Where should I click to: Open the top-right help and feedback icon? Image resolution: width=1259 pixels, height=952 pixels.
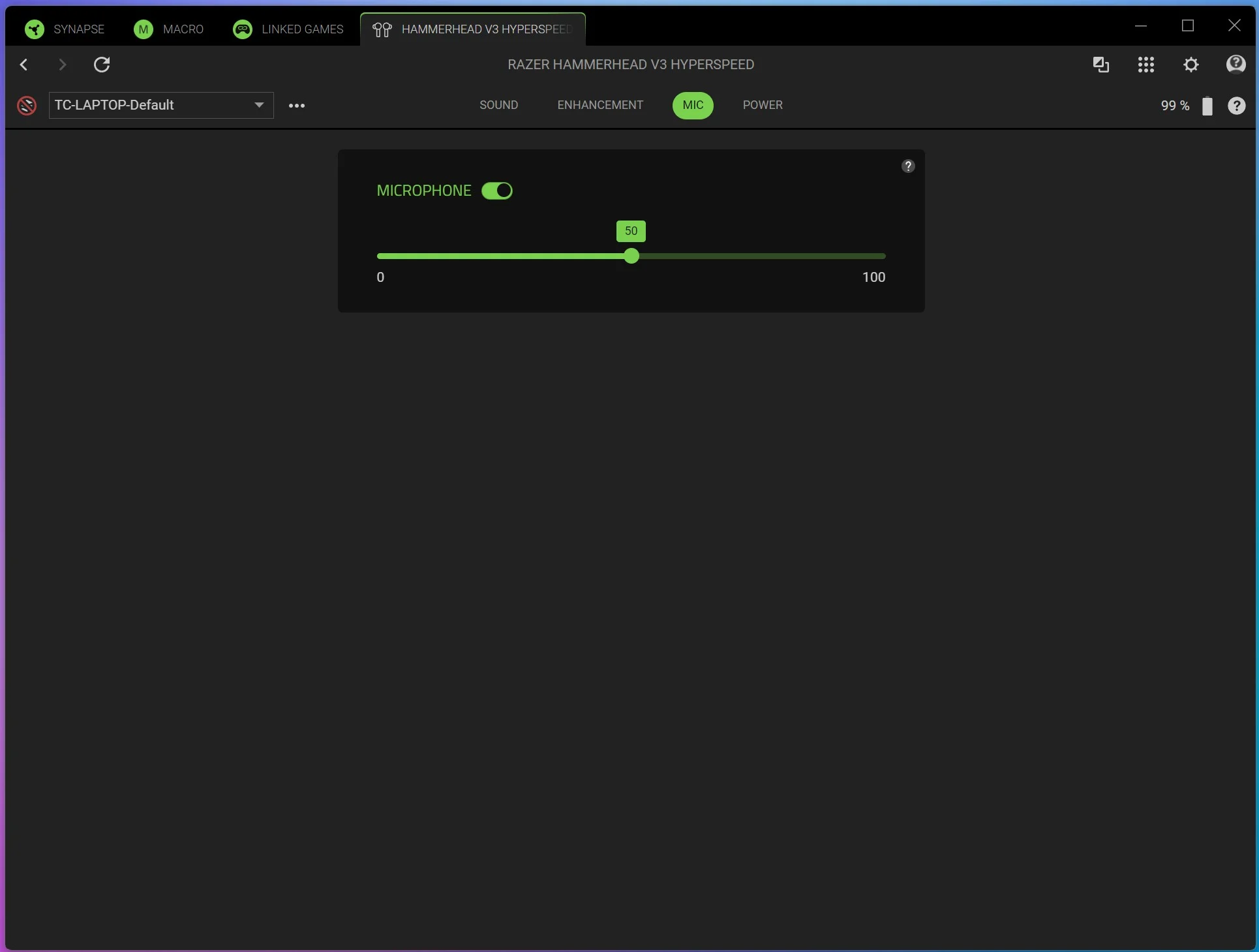(1236, 64)
